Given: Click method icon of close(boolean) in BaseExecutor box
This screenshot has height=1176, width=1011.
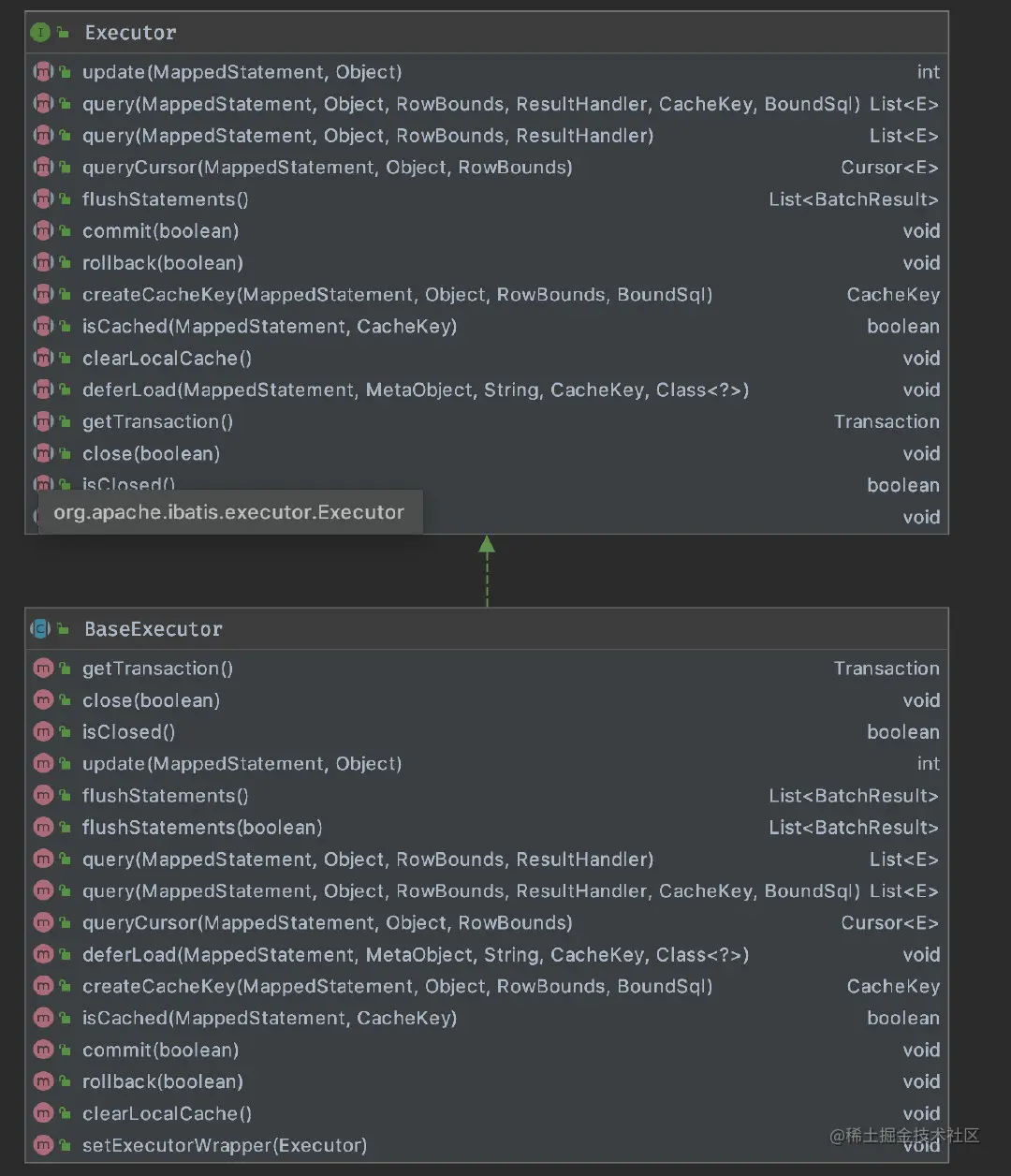Looking at the screenshot, I should click(x=43, y=700).
